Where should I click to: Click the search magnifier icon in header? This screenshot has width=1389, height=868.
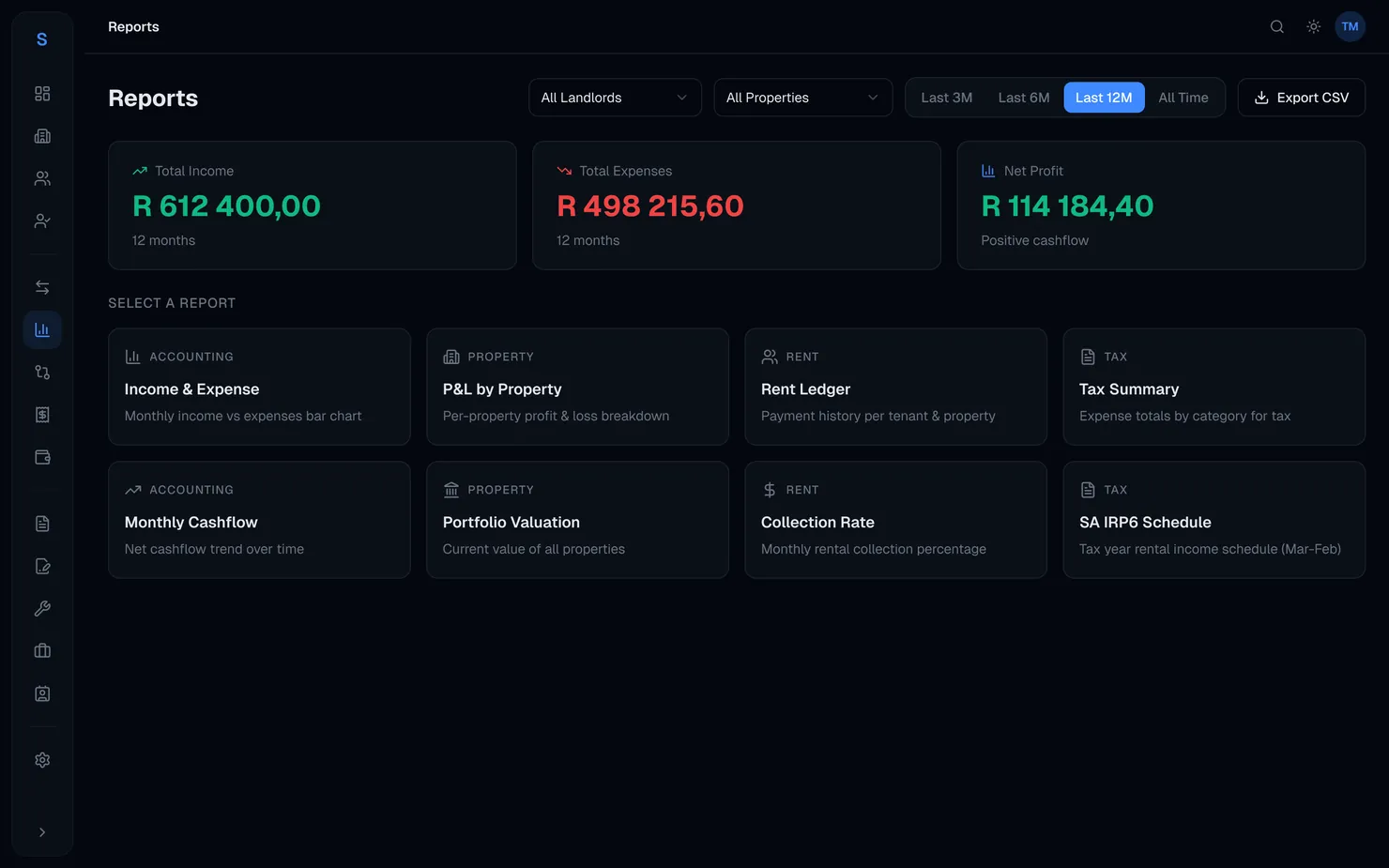[x=1277, y=26]
